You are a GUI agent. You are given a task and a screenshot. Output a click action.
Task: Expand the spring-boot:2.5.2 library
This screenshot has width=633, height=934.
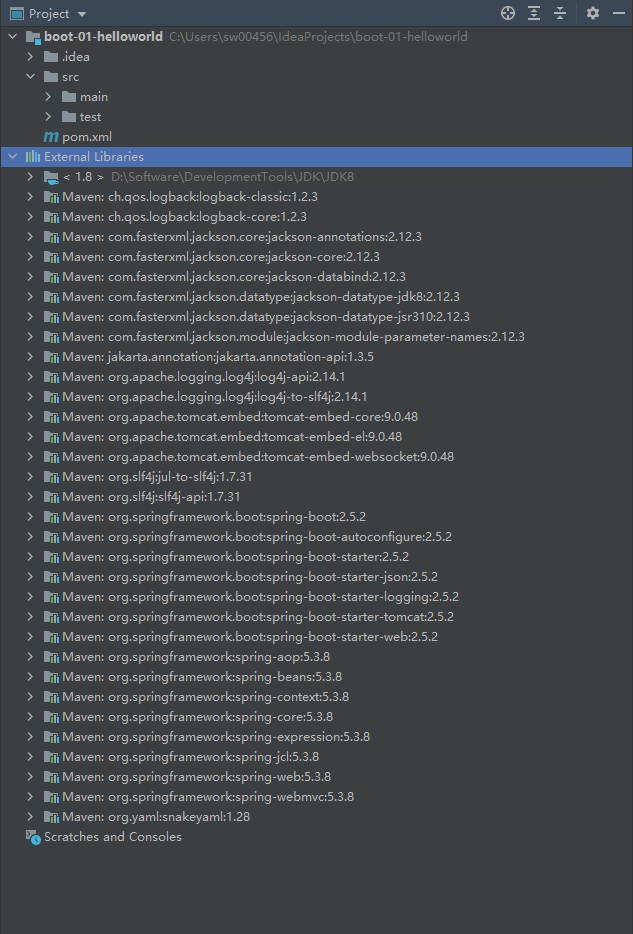point(30,517)
